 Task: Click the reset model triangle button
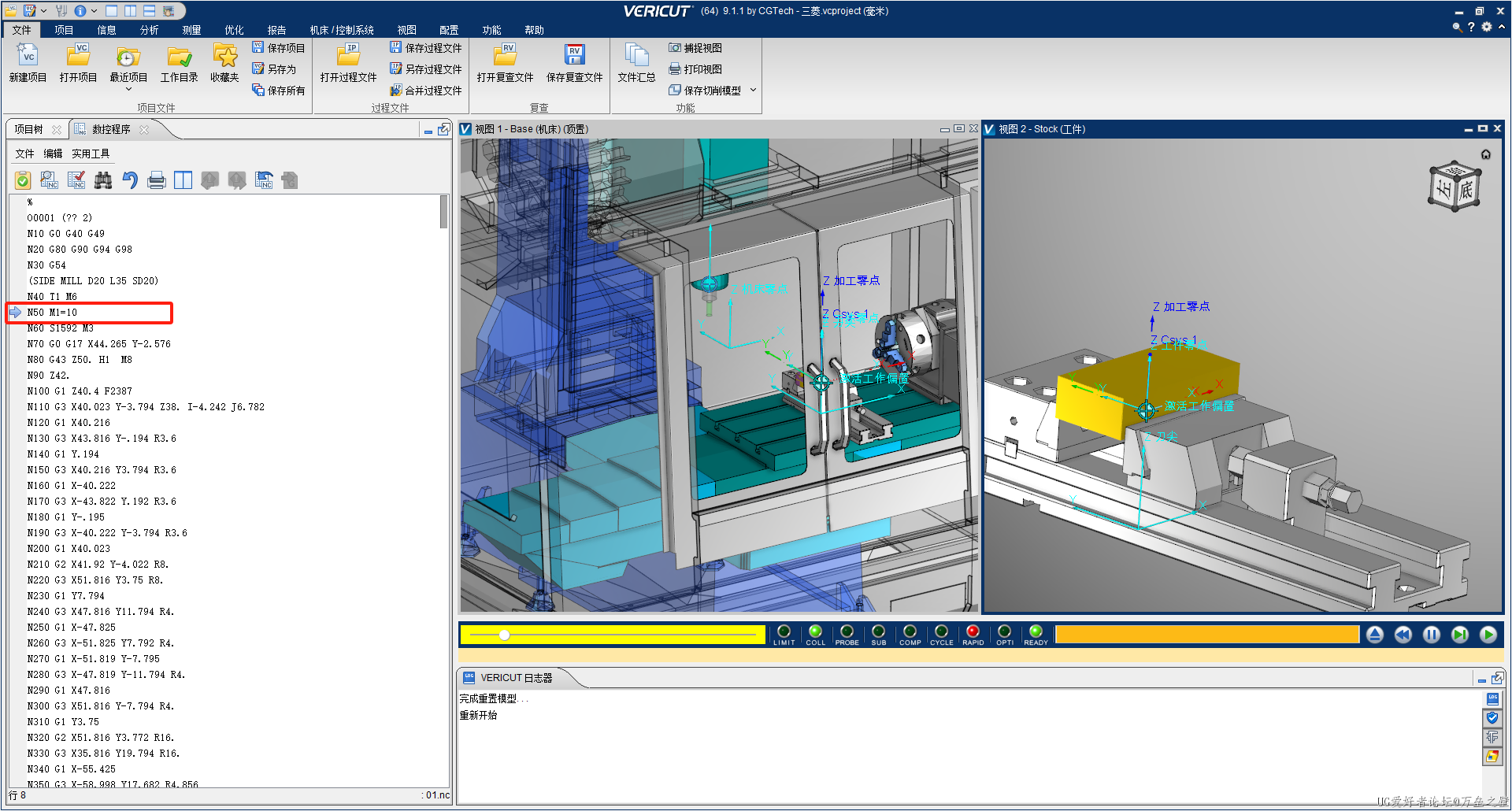[x=1375, y=635]
